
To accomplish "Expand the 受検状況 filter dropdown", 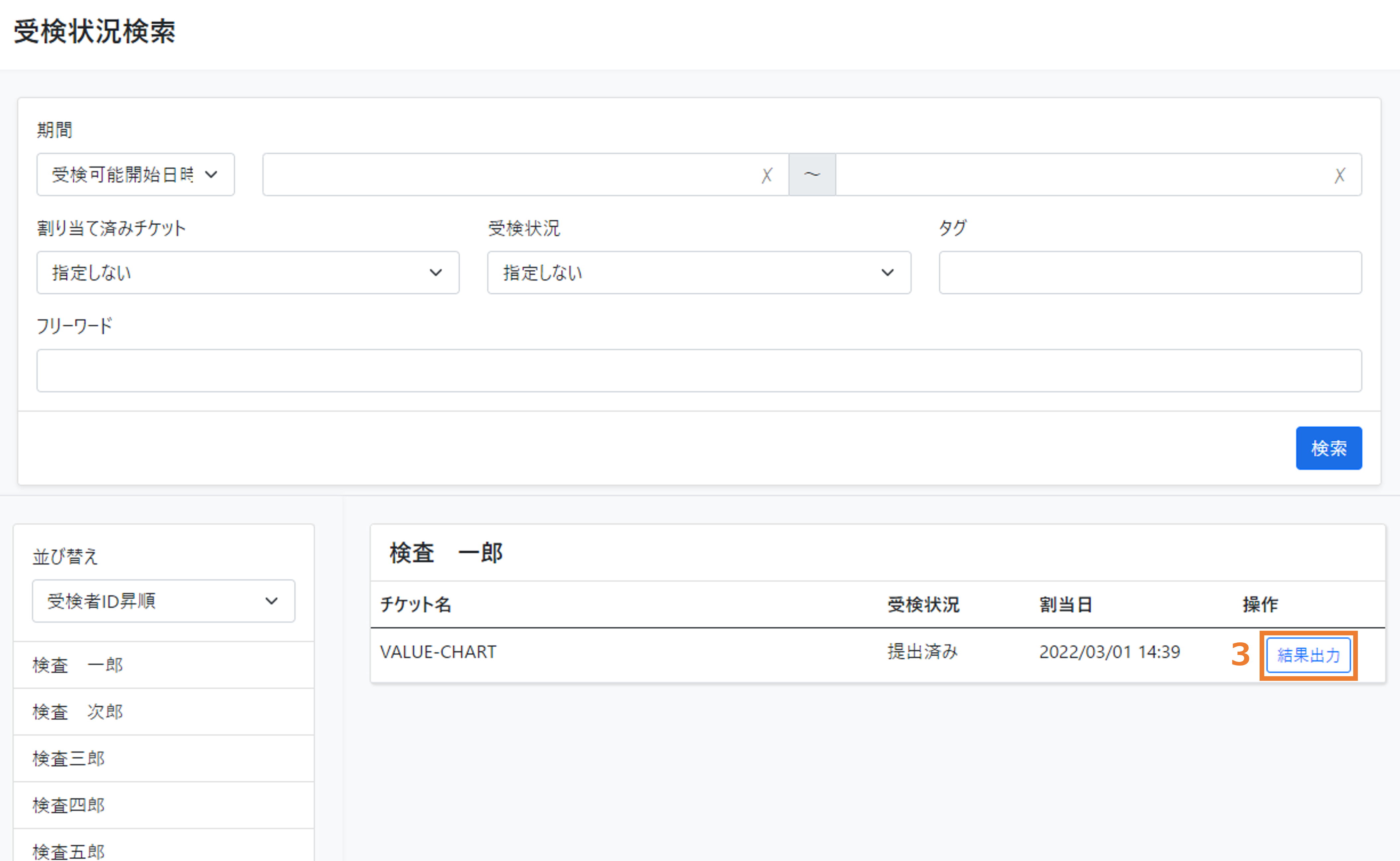I will [699, 272].
